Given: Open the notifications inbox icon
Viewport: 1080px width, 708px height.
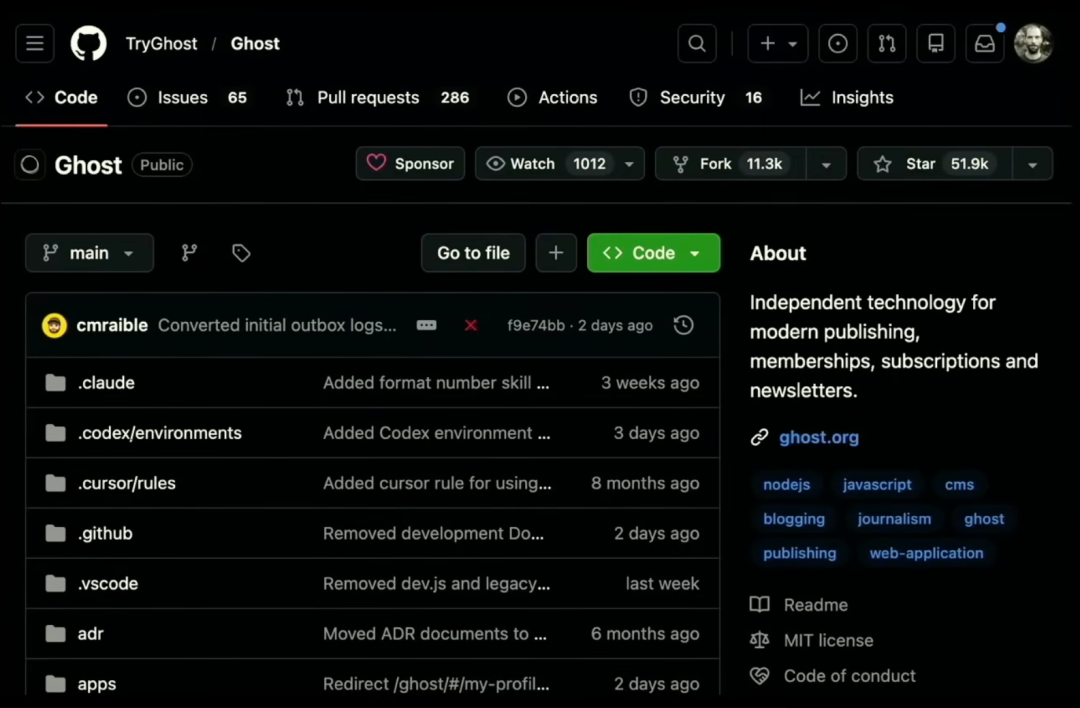Looking at the screenshot, I should [985, 44].
